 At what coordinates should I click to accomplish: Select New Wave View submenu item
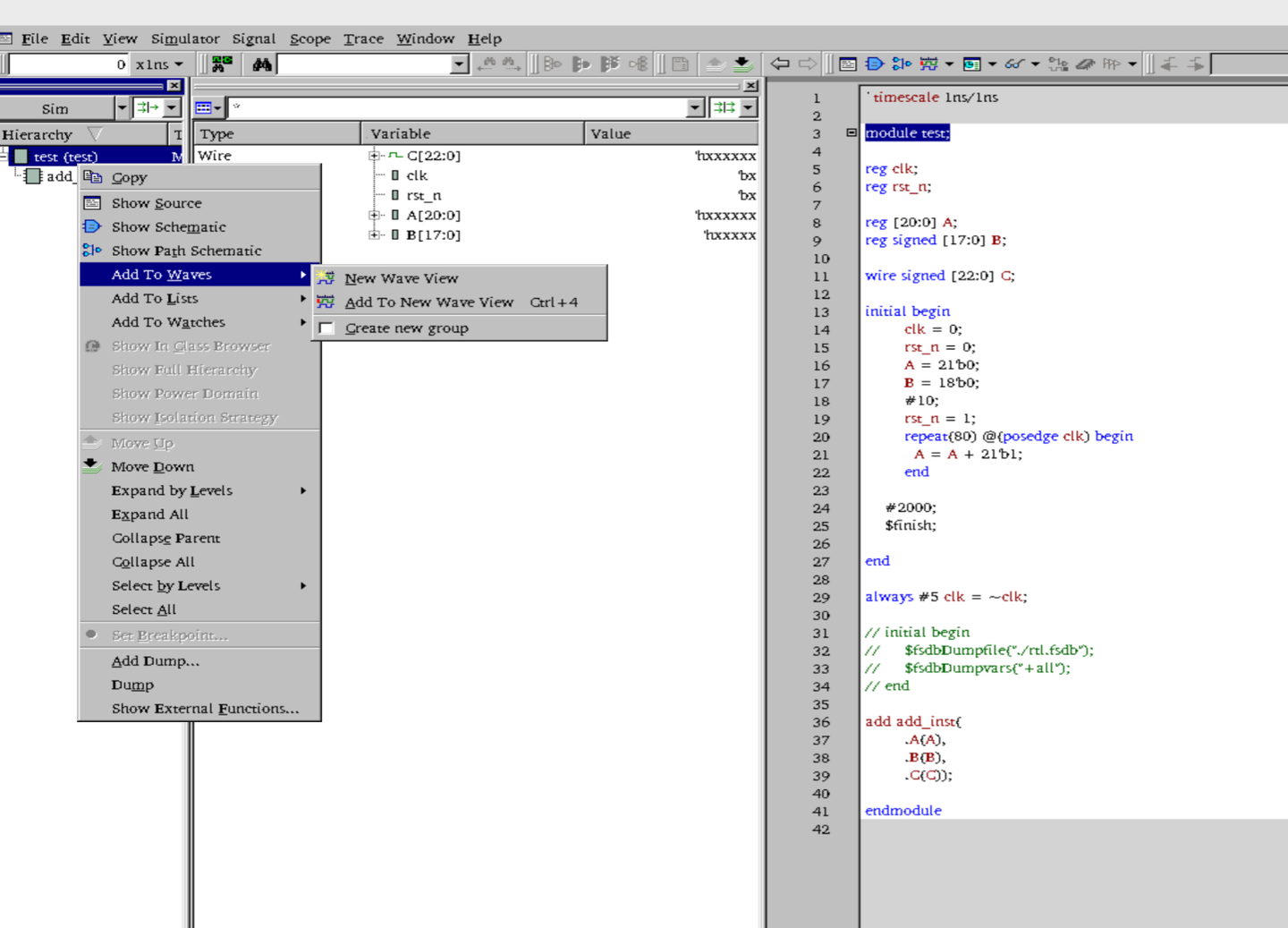pyautogui.click(x=401, y=278)
